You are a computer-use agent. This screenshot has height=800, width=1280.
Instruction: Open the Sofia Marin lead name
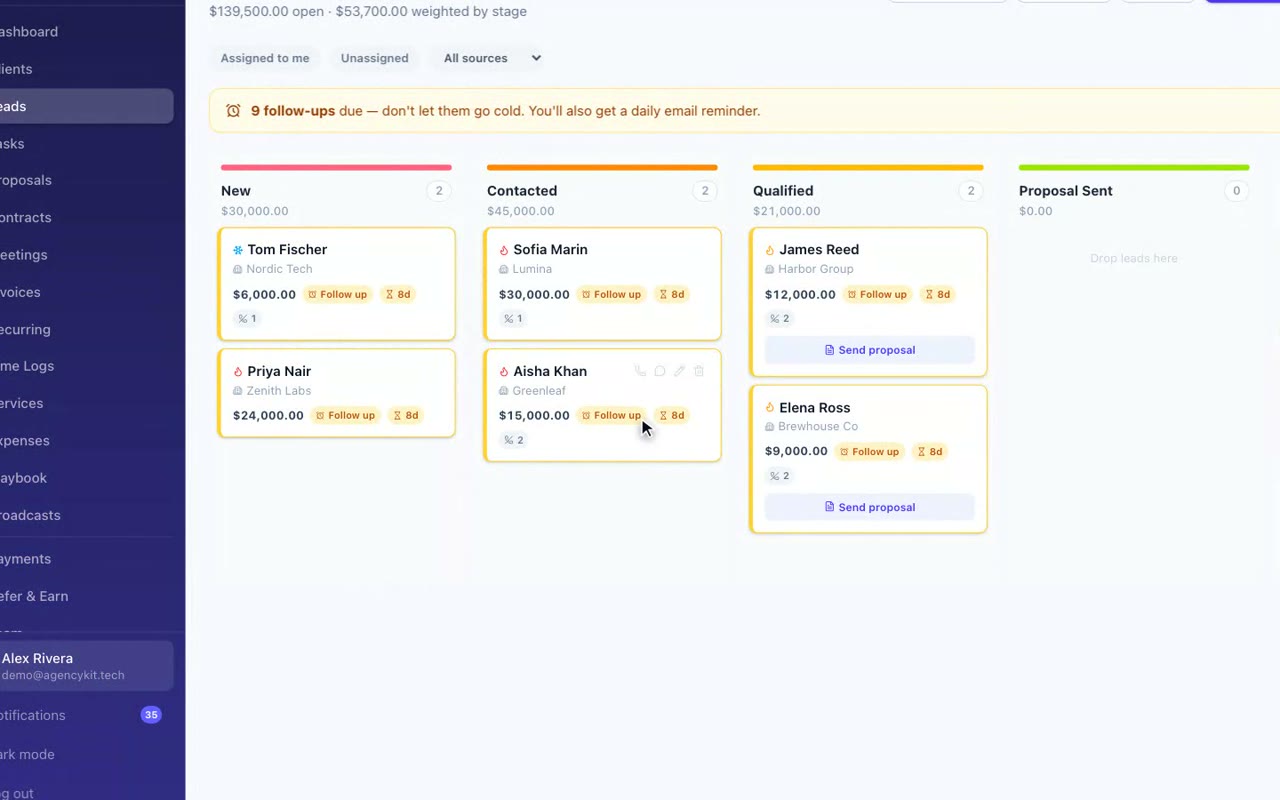[550, 250]
